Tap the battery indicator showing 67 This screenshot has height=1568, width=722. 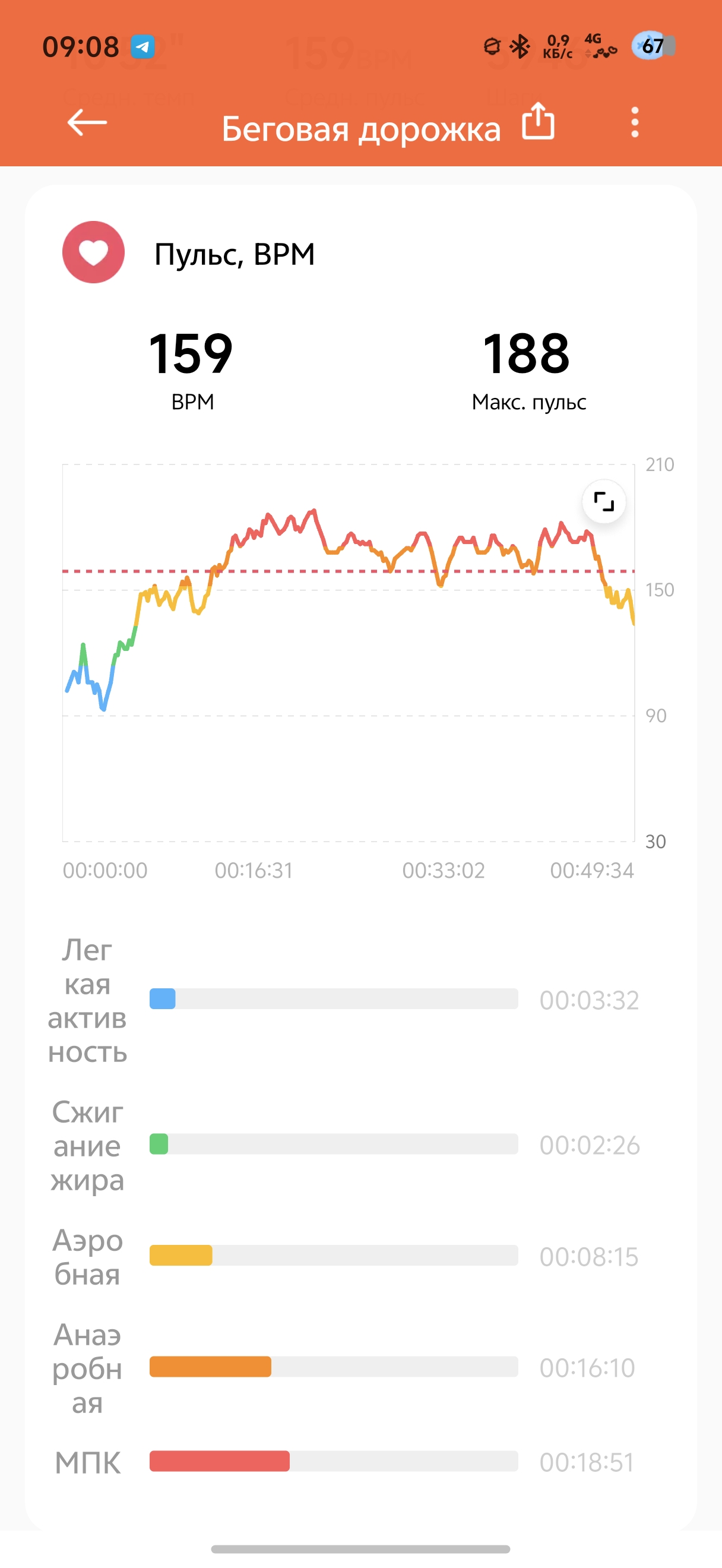coord(653,46)
